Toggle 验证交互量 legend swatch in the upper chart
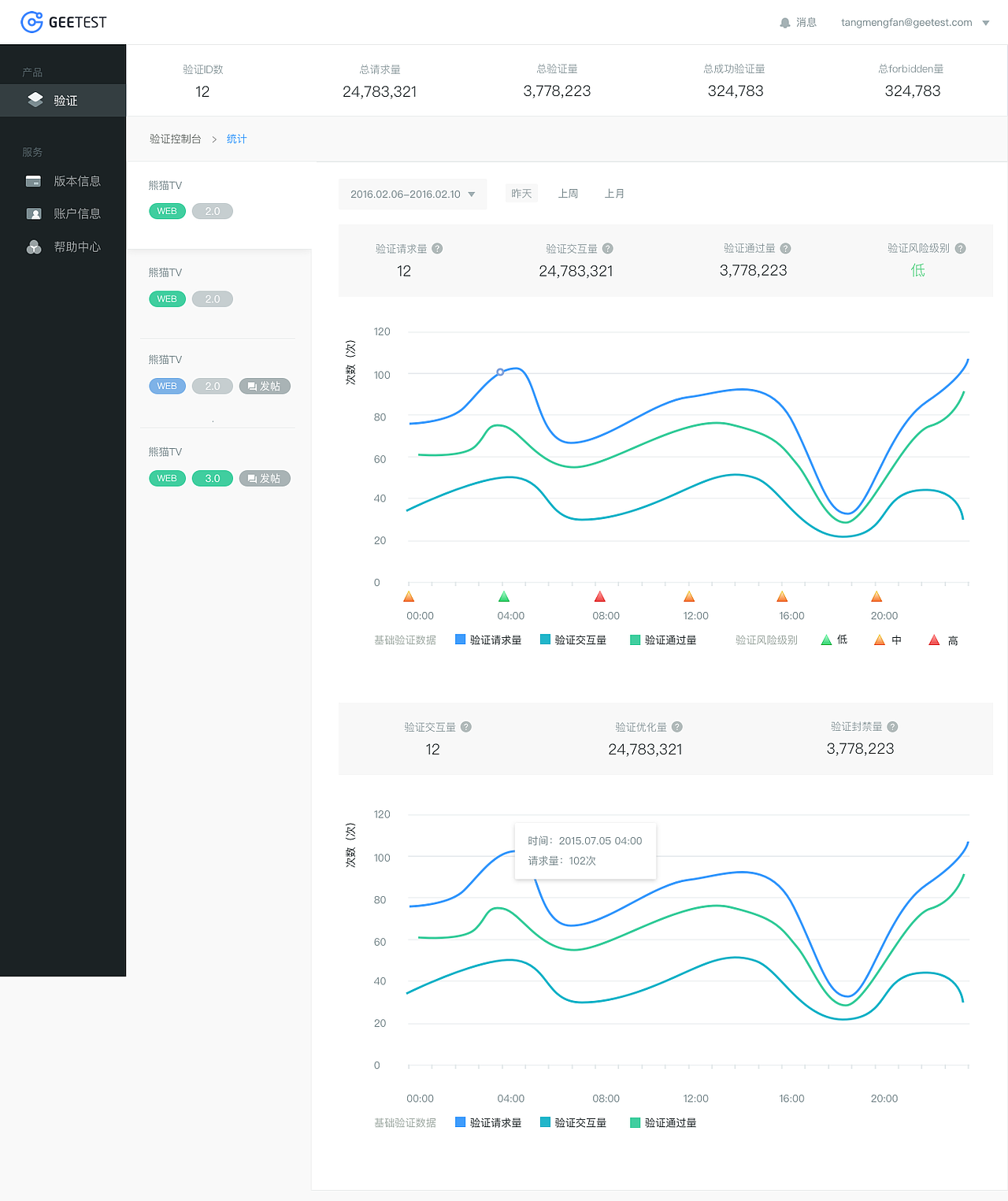1008x1201 pixels. point(545,639)
